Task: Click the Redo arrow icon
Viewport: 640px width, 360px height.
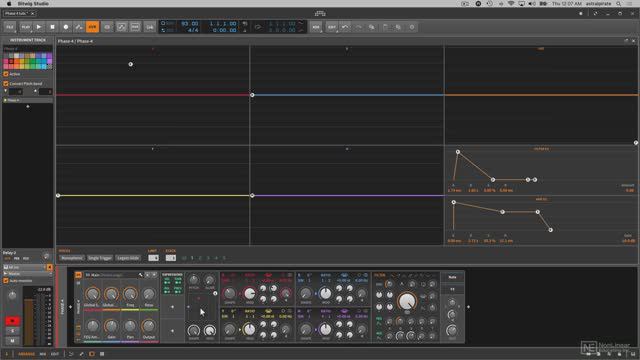Action: [x=359, y=27]
